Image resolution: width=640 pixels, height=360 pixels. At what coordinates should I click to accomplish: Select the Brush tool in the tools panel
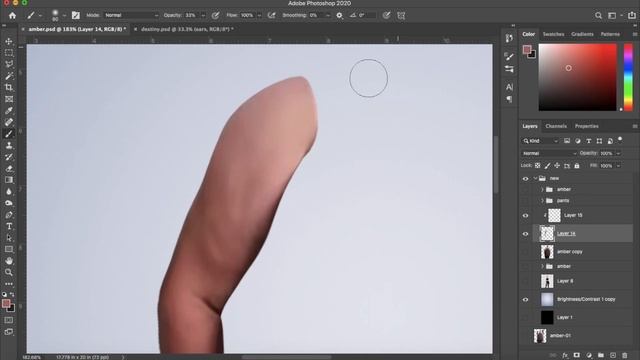pos(9,134)
